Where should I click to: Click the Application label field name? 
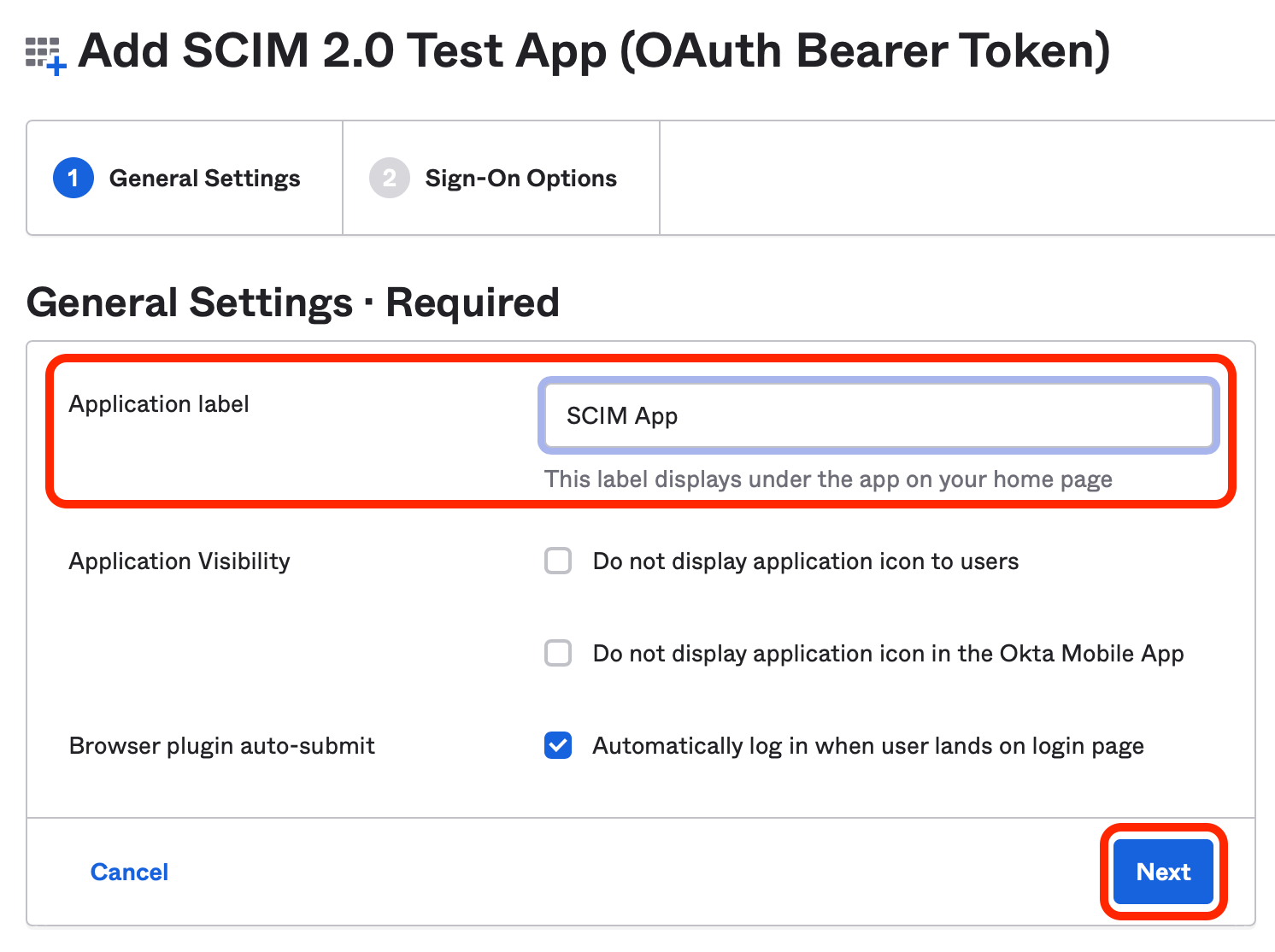tap(159, 404)
